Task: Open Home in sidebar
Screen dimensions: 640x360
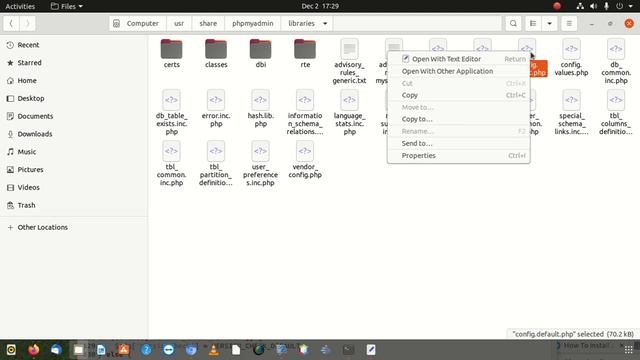Action: pyautogui.click(x=73, y=80)
